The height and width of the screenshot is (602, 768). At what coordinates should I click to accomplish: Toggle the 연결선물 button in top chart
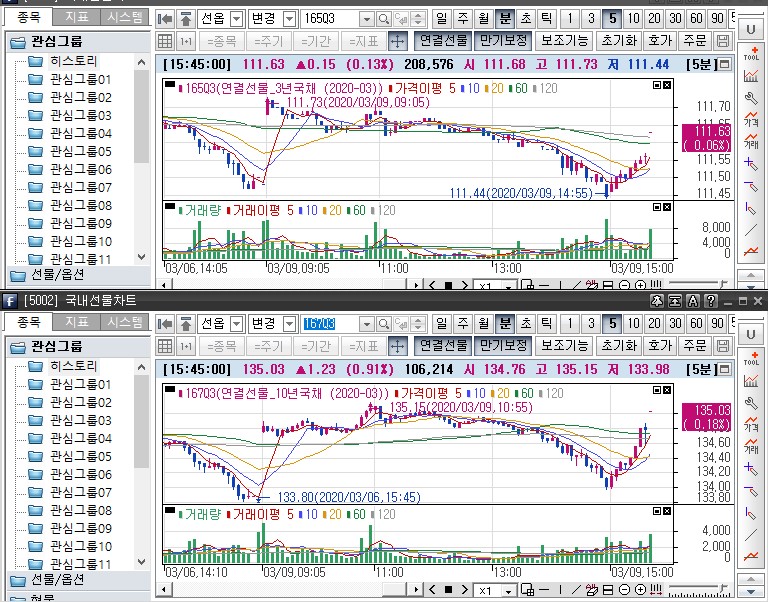pos(442,41)
